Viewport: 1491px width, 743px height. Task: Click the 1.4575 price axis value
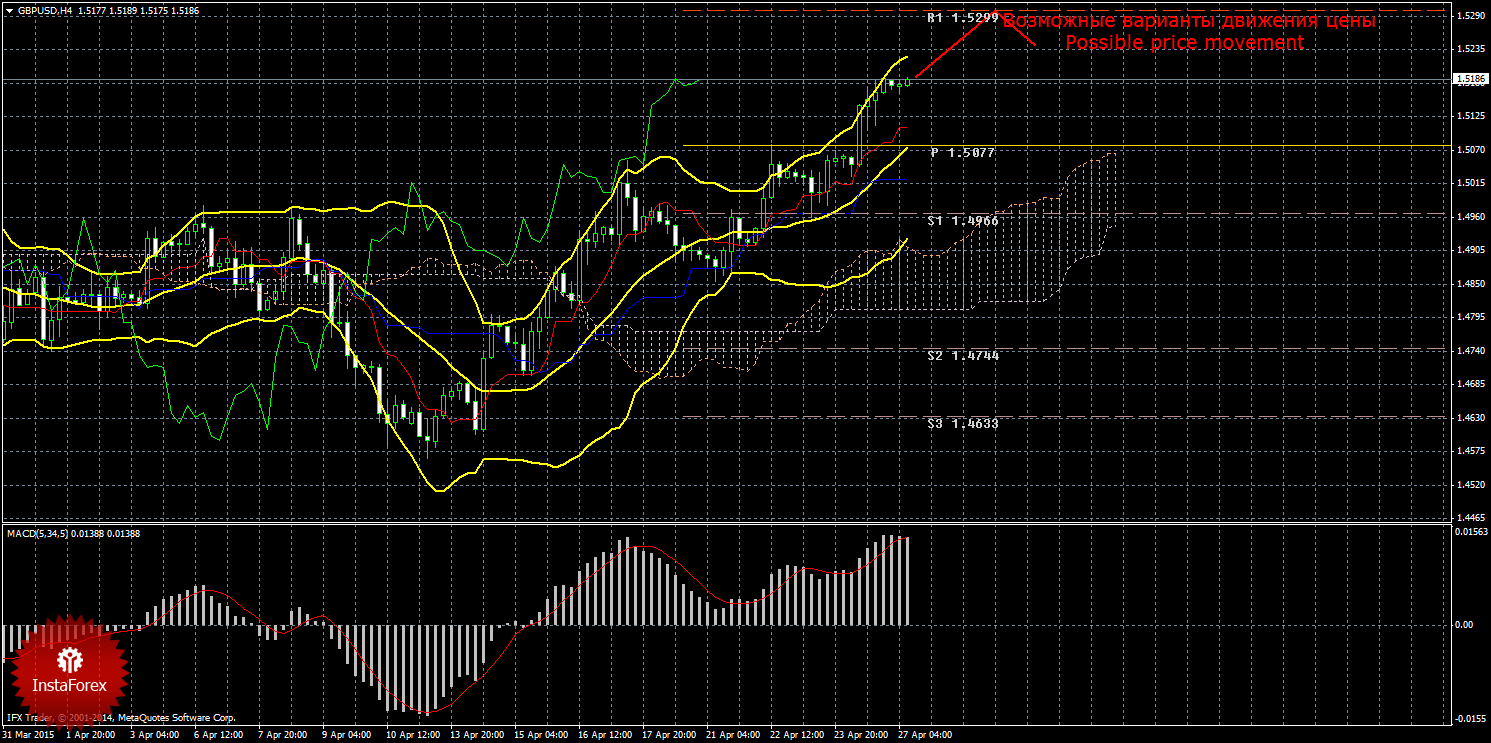coord(1469,451)
